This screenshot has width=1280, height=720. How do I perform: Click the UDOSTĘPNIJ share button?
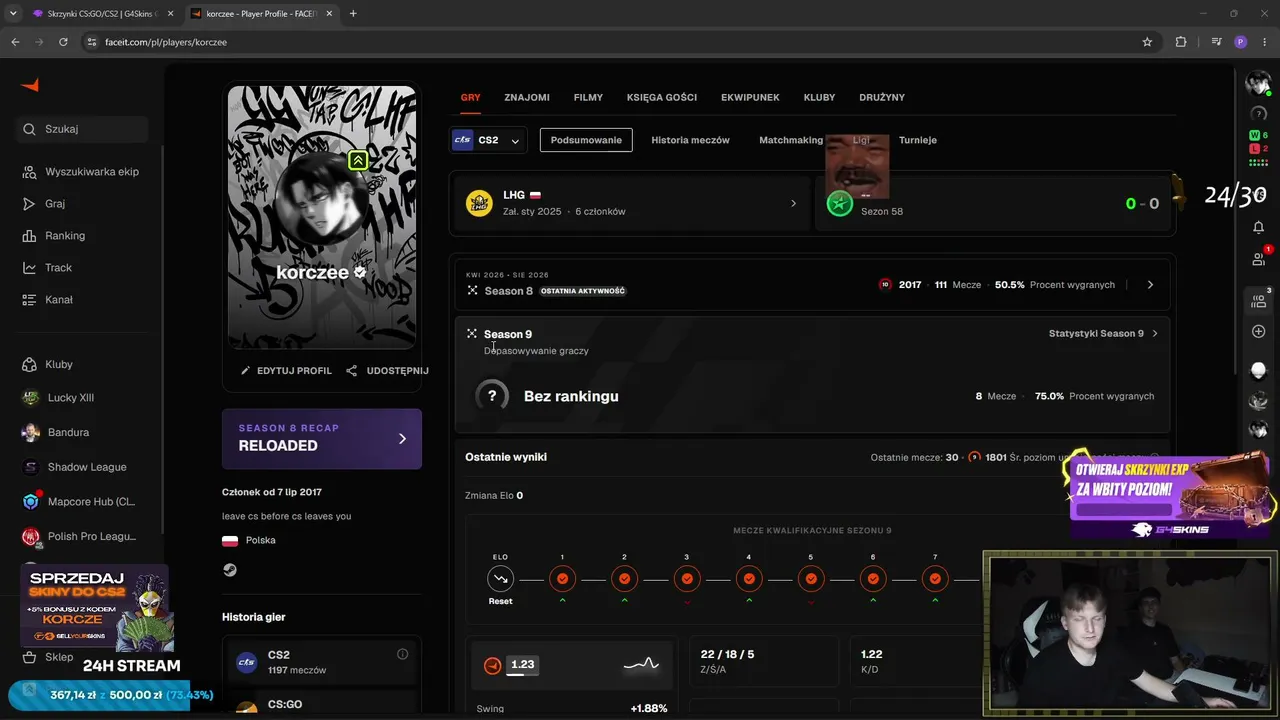point(387,371)
